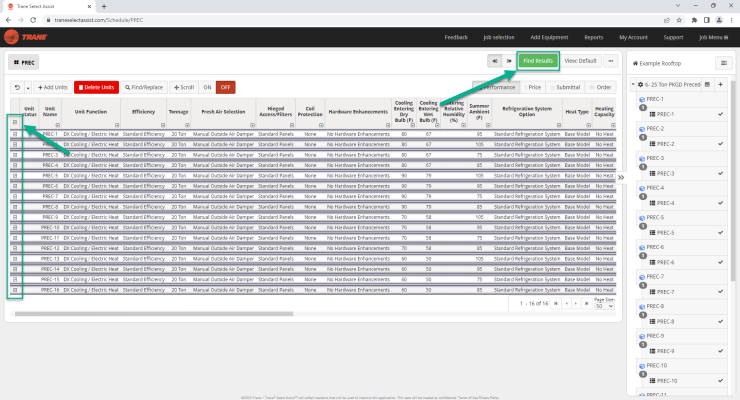Click the expand-right panel arrow icon

[509, 61]
